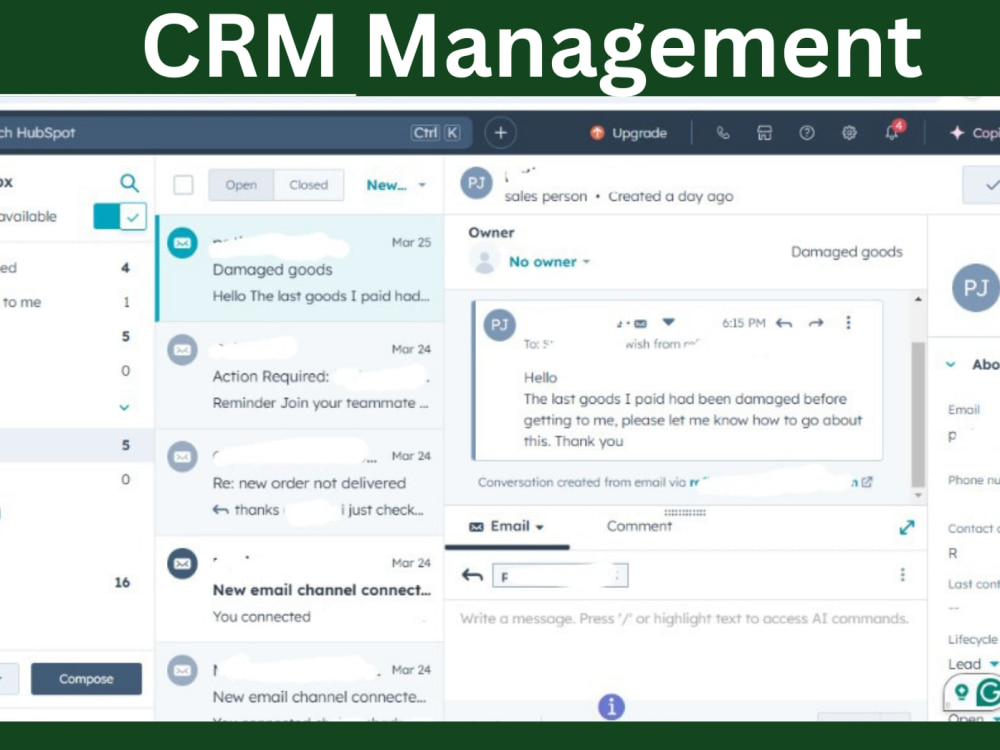Open the create new plus button
1000x750 pixels.
point(501,133)
